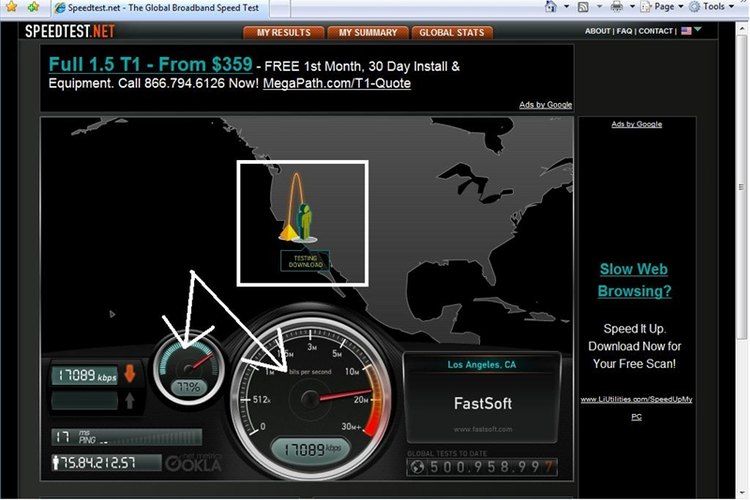
Task: Click the About link
Action: pyautogui.click(x=597, y=31)
